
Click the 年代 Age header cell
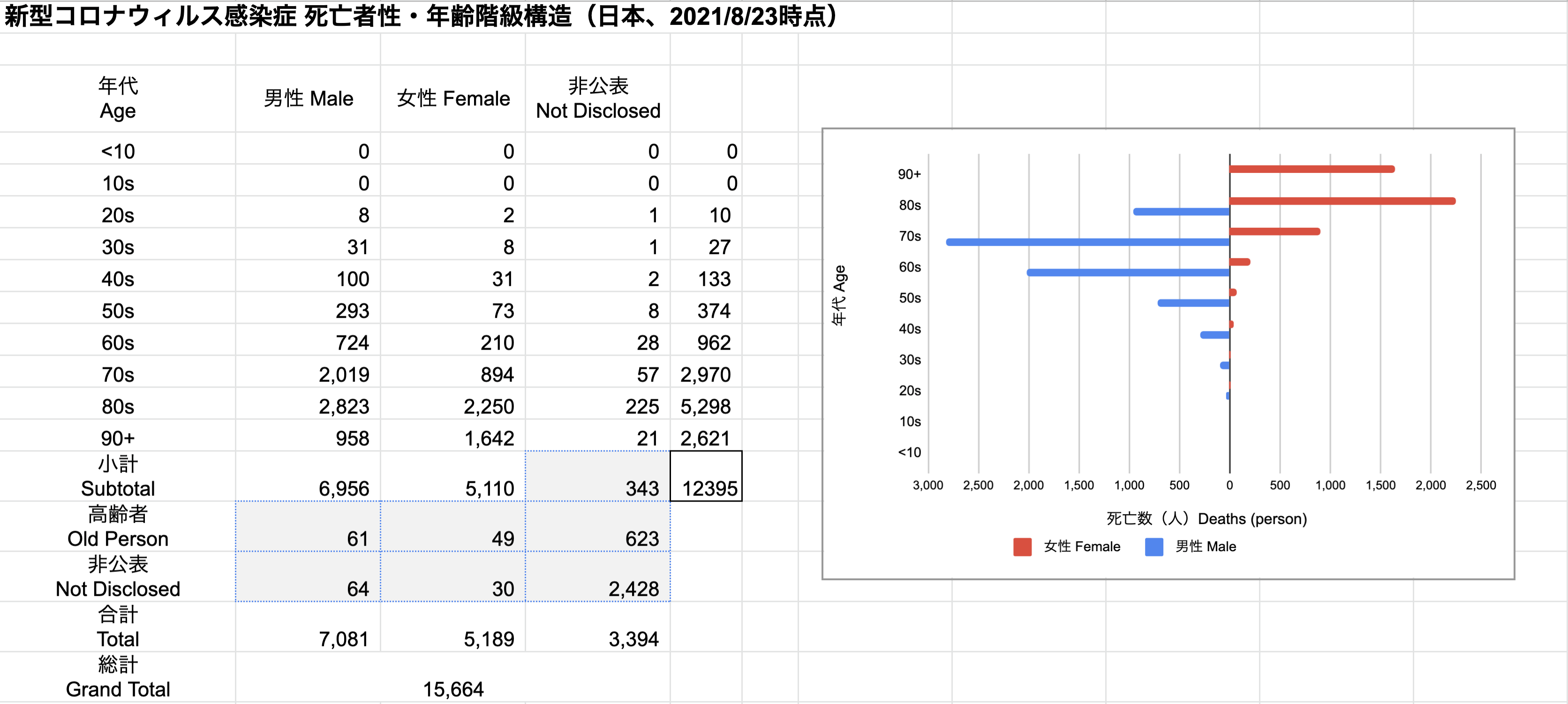coord(118,98)
